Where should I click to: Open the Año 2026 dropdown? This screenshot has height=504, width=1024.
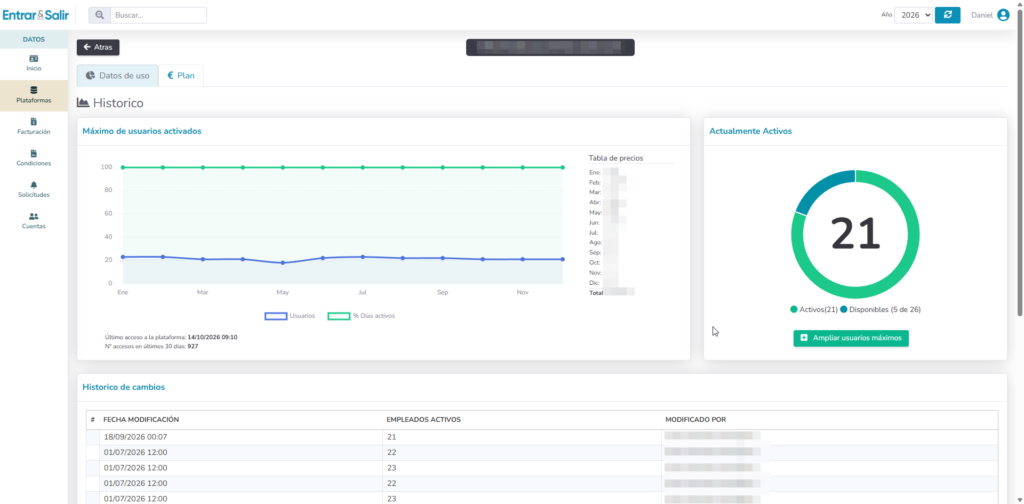pyautogui.click(x=913, y=15)
